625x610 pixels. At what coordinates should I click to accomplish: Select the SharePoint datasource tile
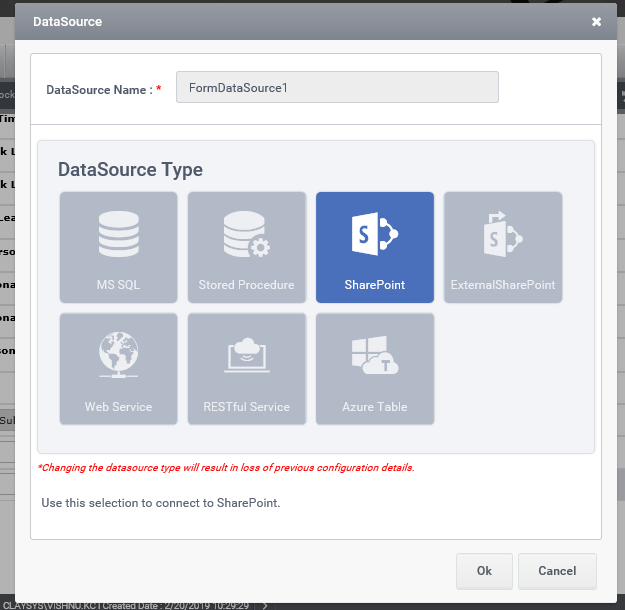(375, 247)
